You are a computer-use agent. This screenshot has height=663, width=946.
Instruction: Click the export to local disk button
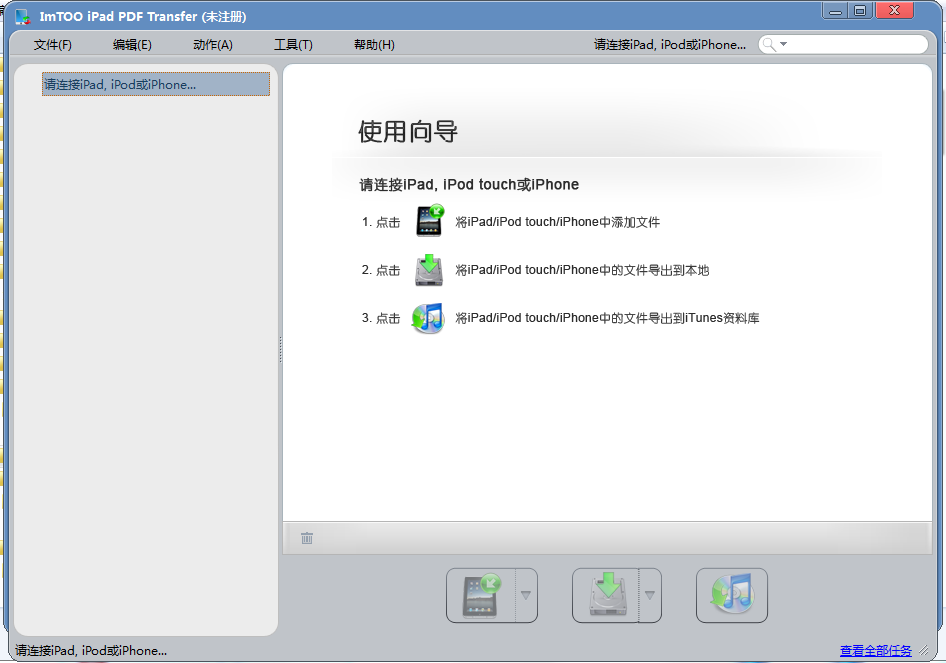[606, 595]
